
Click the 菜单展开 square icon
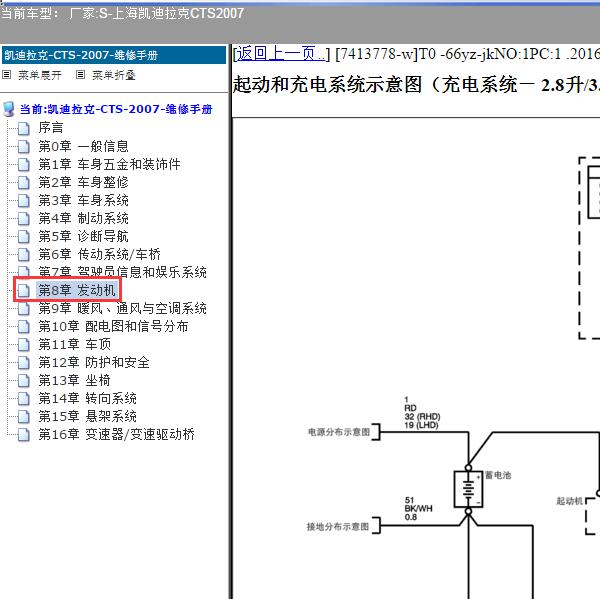click(x=7, y=75)
